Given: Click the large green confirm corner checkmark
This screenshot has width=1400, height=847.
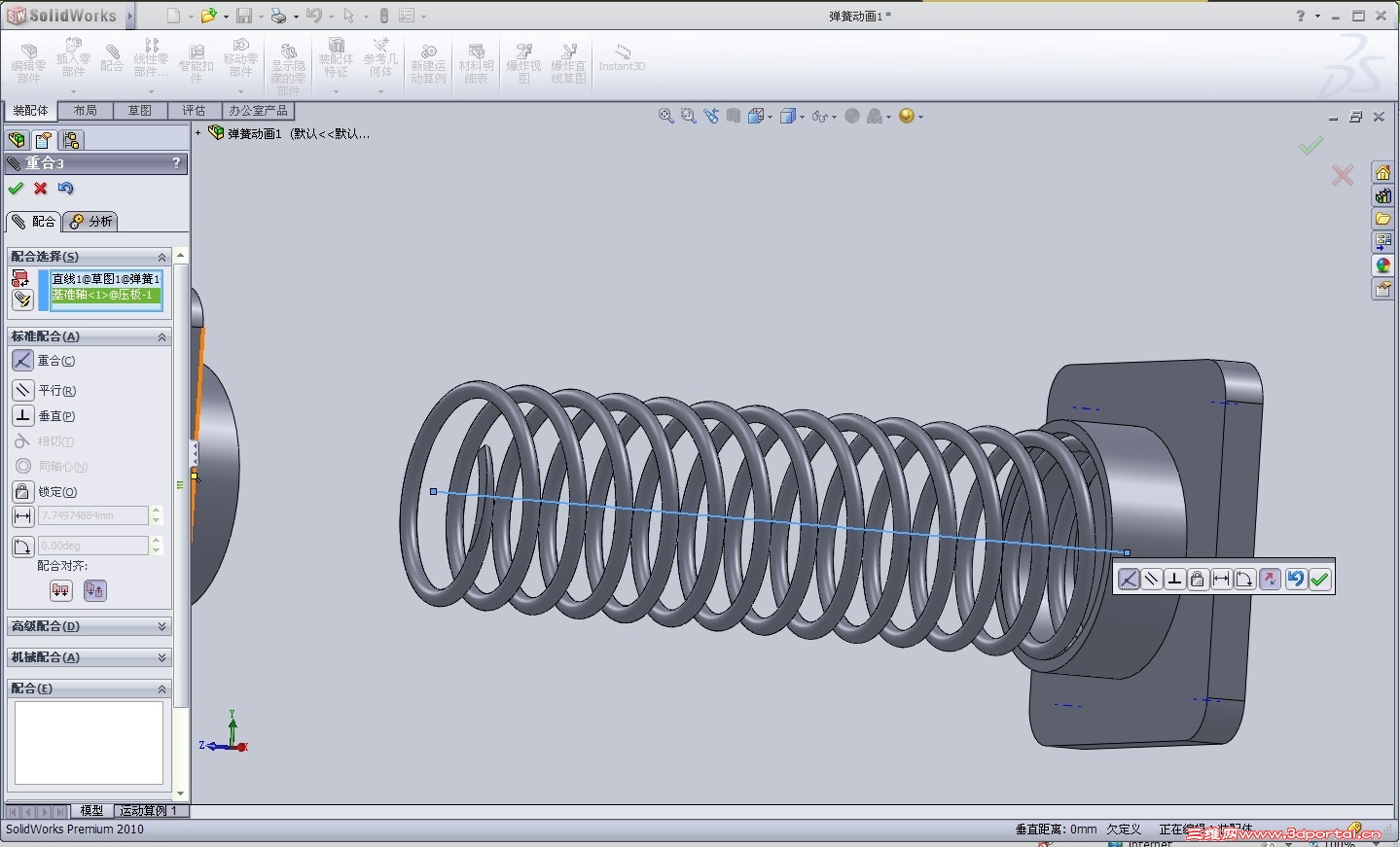Looking at the screenshot, I should pos(1311,145).
